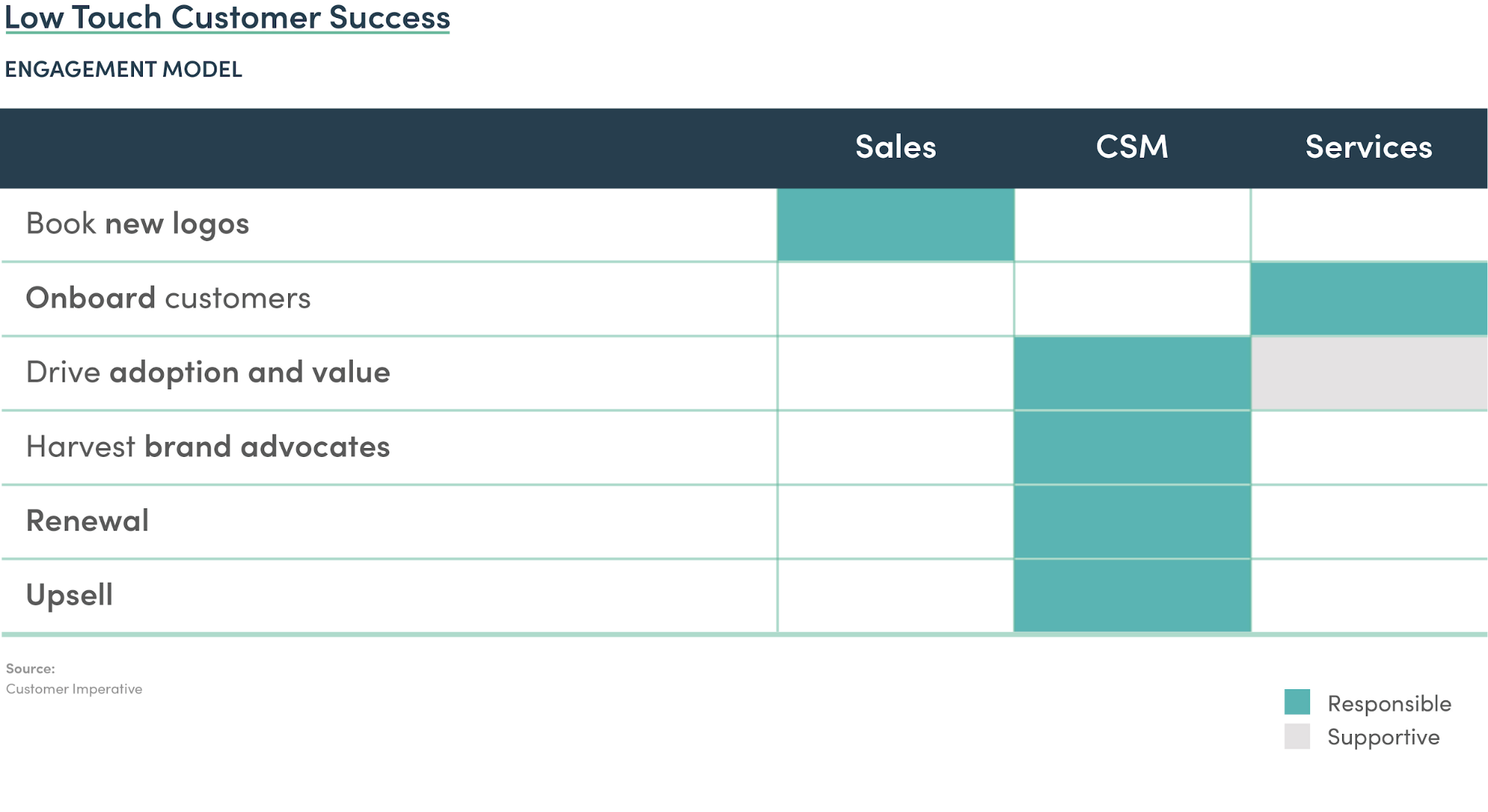Select the CSM column header
The height and width of the screenshot is (812, 1488).
point(1131,147)
